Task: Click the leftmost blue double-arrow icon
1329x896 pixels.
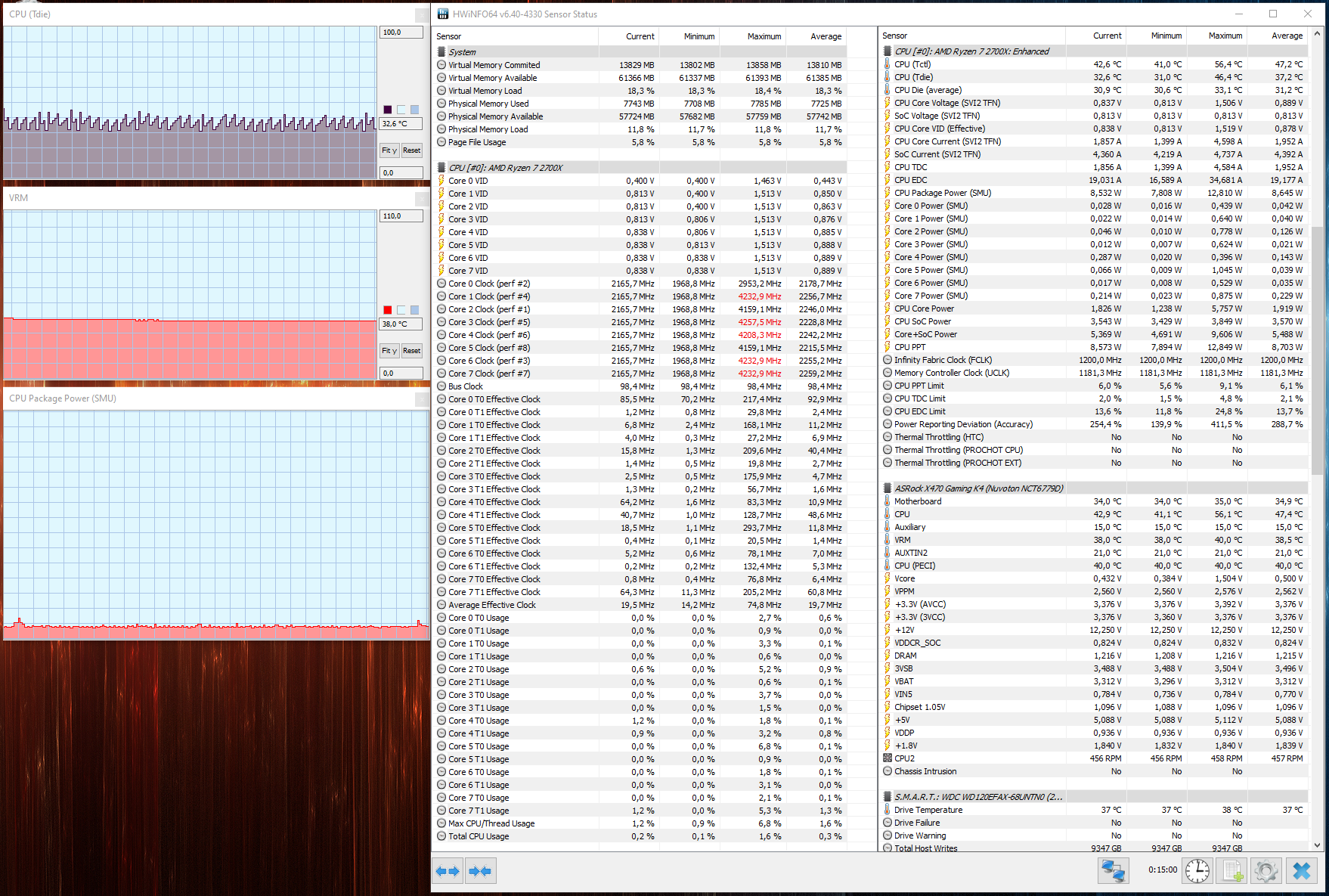Action: pyautogui.click(x=448, y=870)
